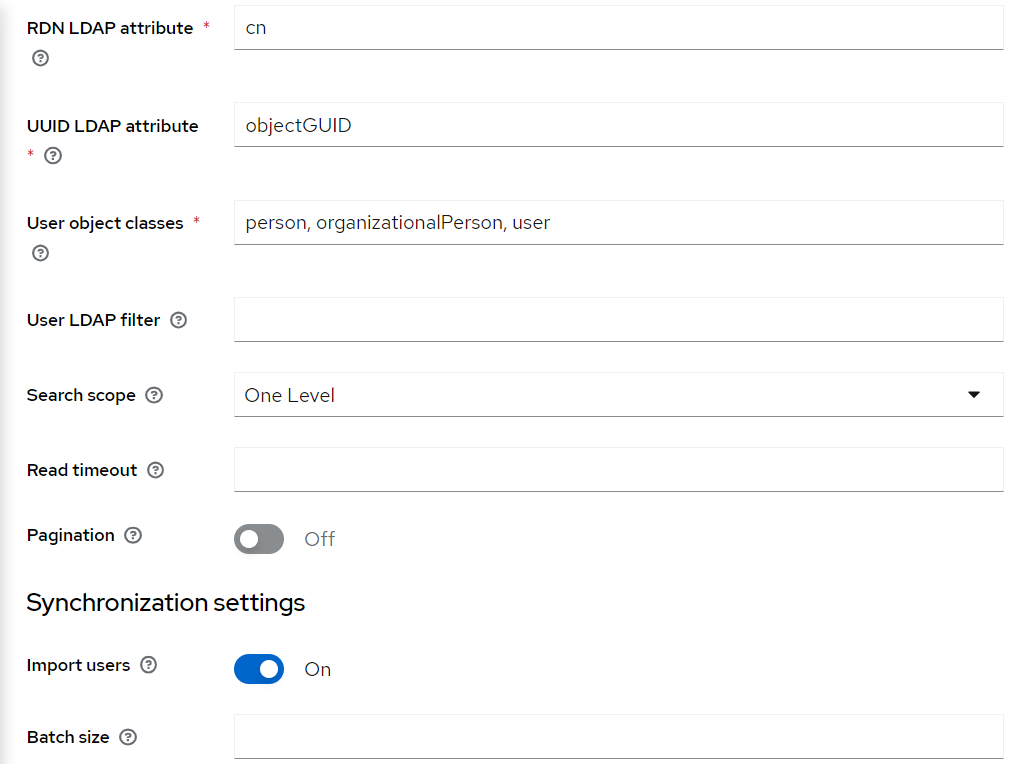Open the RDN LDAP attribute help icon

pyautogui.click(x=40, y=59)
